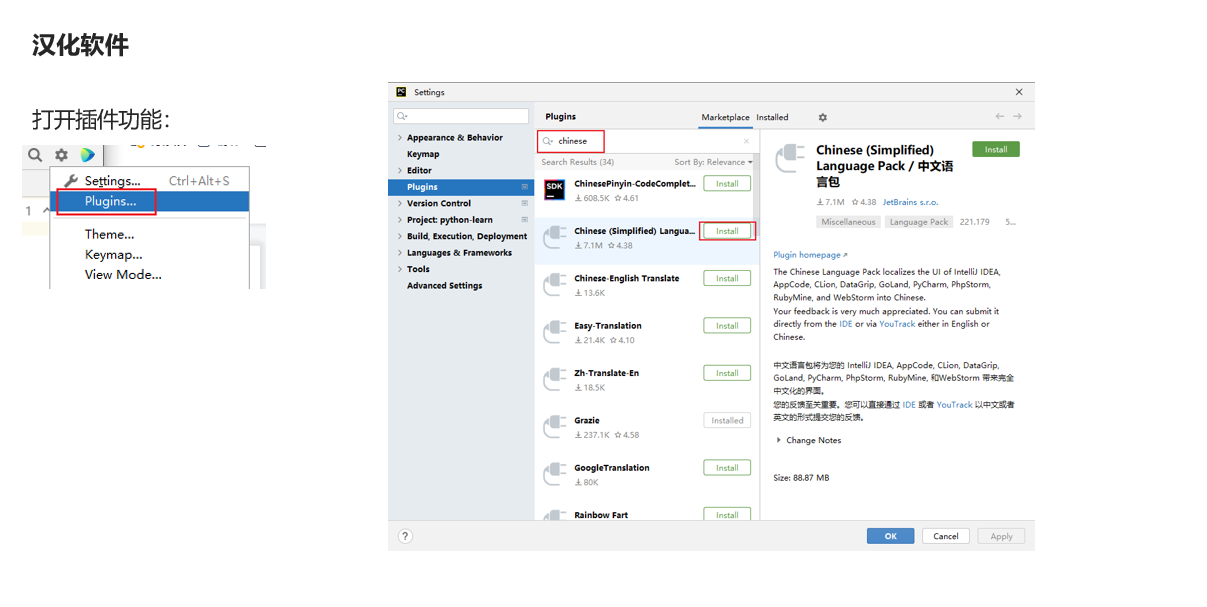Expand the Tools tree node

(x=400, y=269)
